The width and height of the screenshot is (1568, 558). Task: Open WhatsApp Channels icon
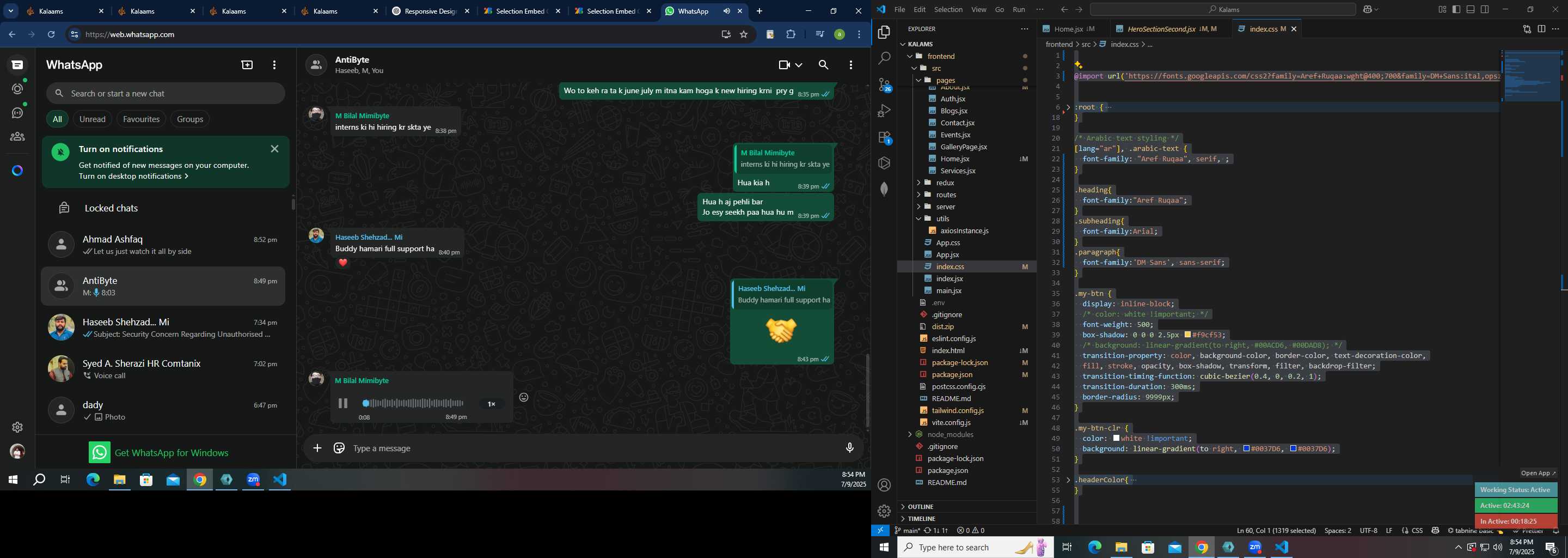[17, 113]
